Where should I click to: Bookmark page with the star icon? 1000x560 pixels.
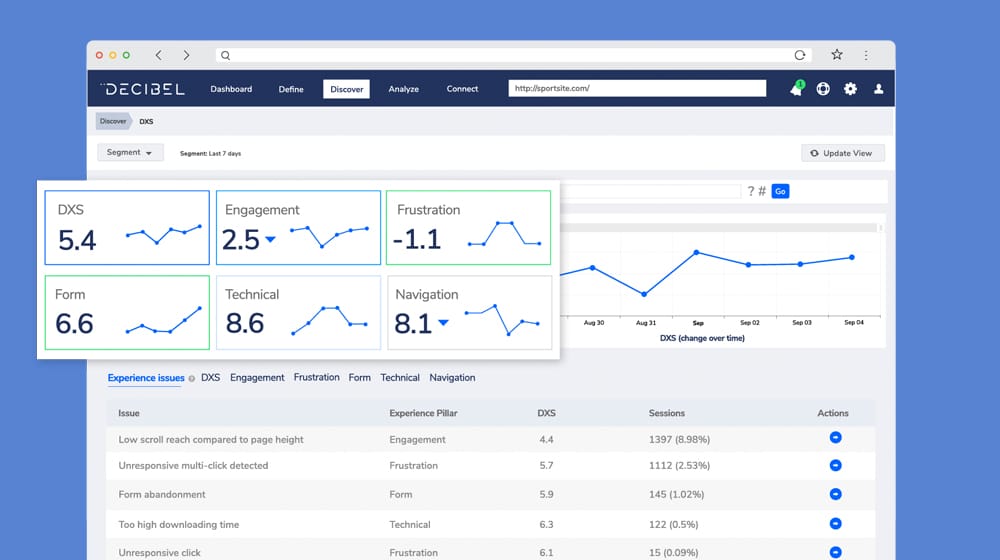837,55
